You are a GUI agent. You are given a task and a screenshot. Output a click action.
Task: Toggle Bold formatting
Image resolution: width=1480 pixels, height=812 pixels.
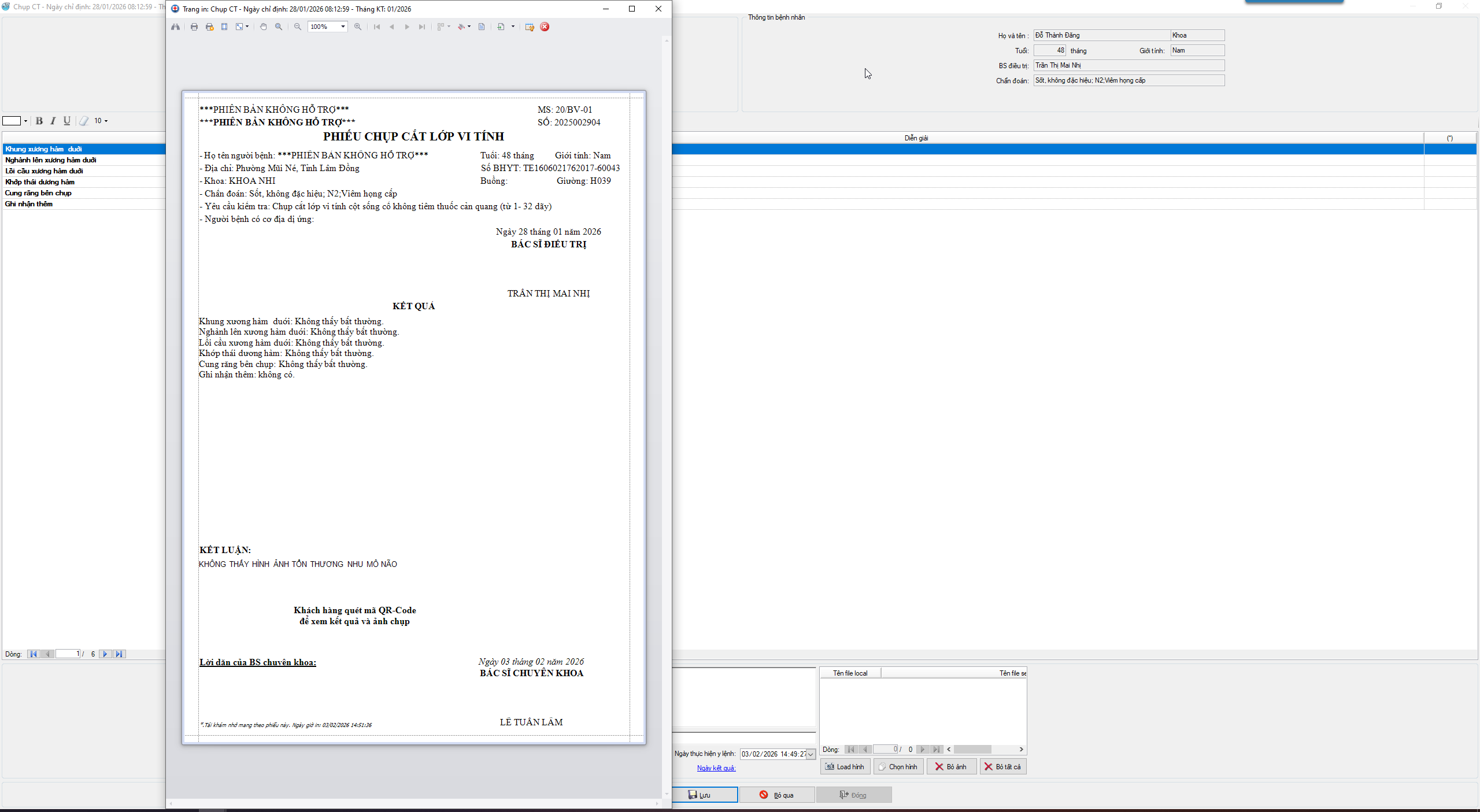coord(39,121)
